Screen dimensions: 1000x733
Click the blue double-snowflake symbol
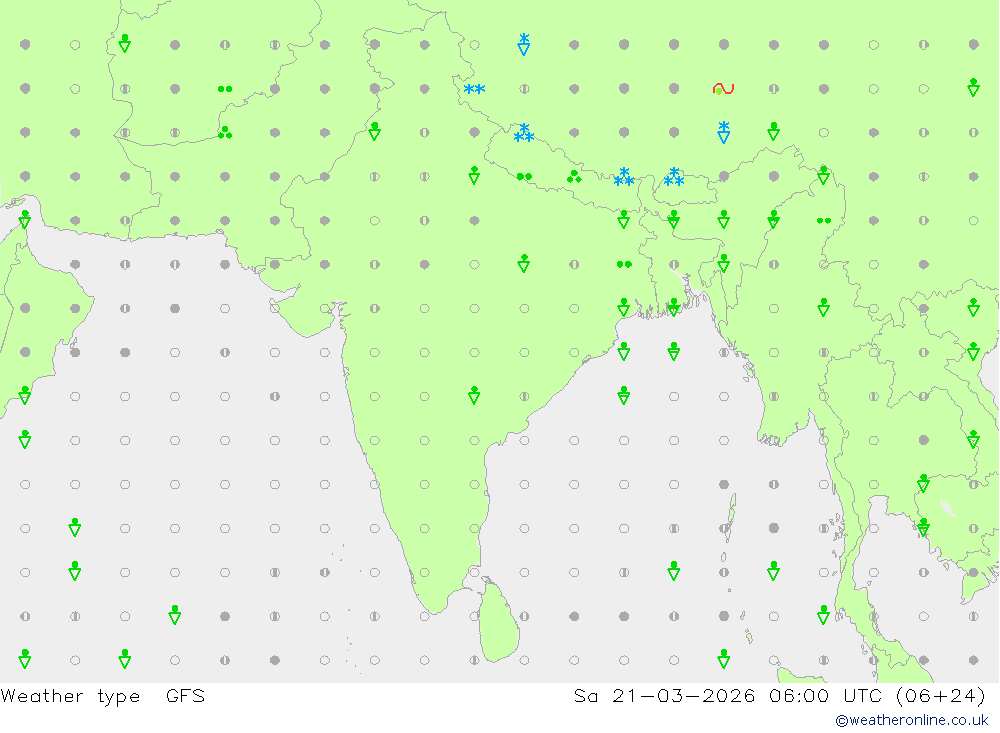pos(474,89)
